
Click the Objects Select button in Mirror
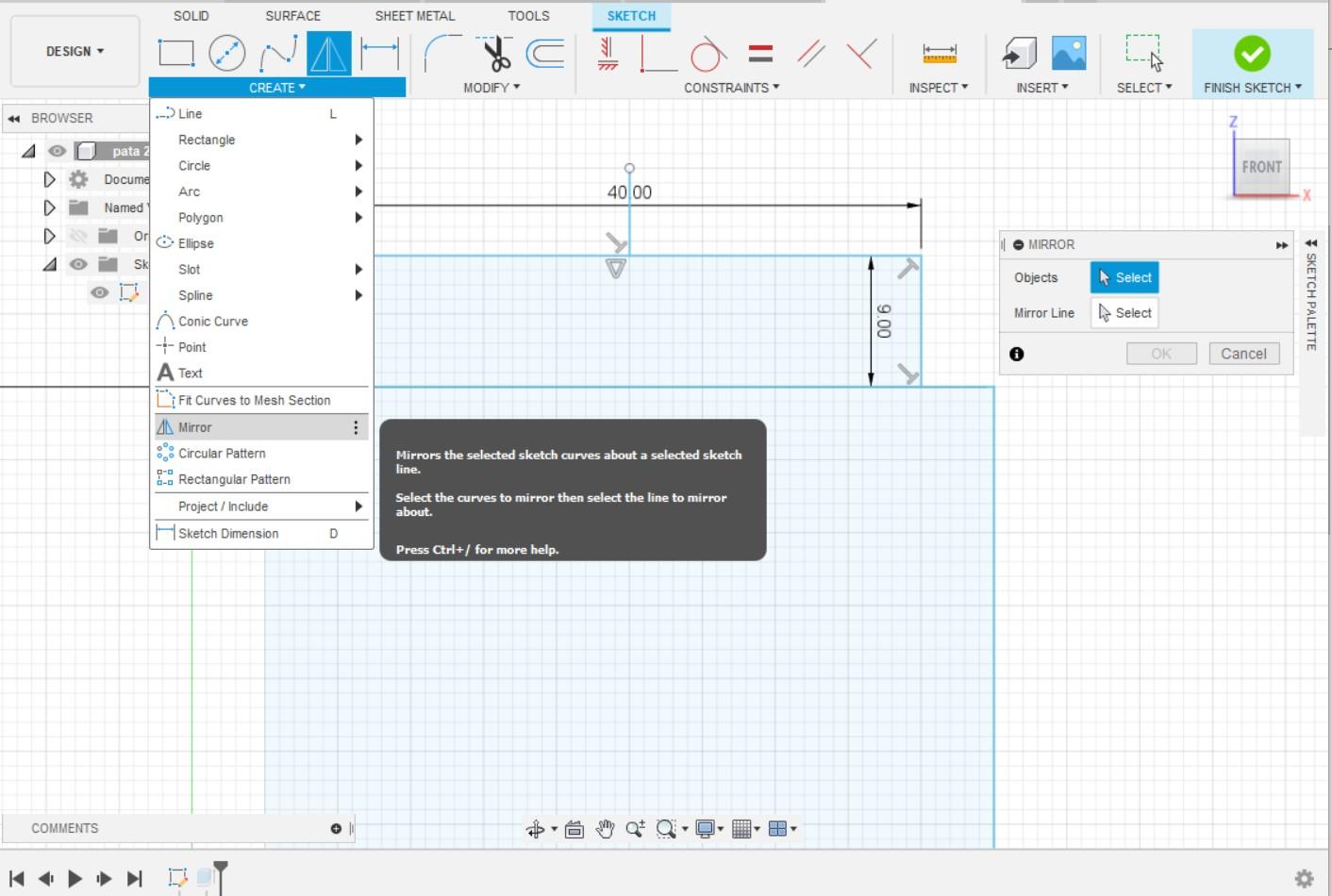click(1124, 277)
